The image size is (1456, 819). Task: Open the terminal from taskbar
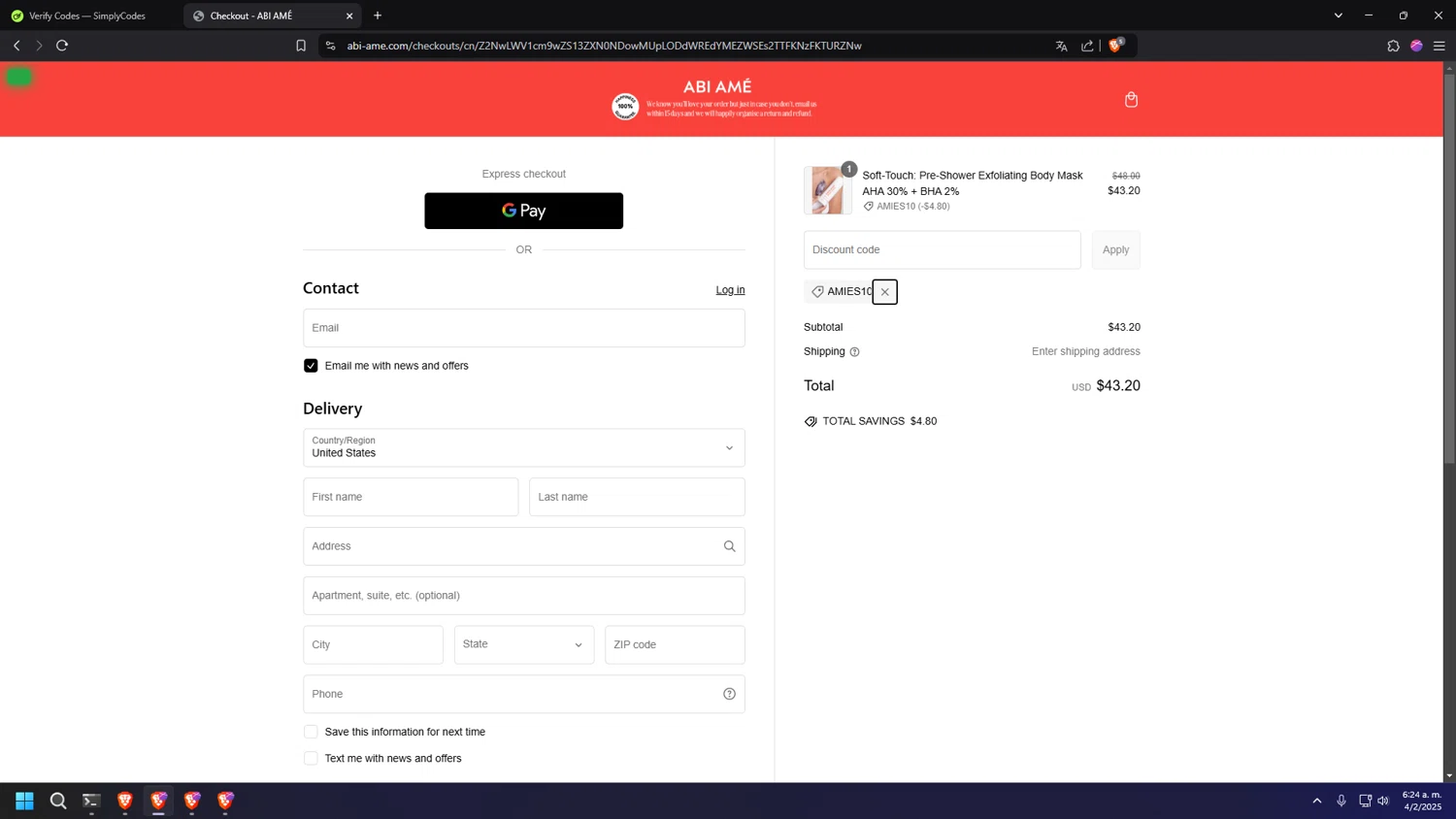91,801
